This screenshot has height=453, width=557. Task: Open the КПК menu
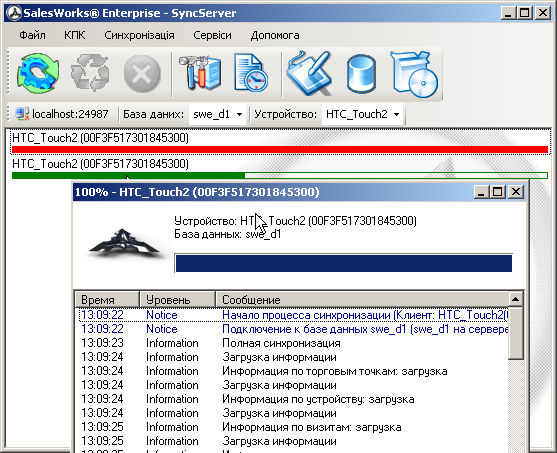tap(74, 35)
